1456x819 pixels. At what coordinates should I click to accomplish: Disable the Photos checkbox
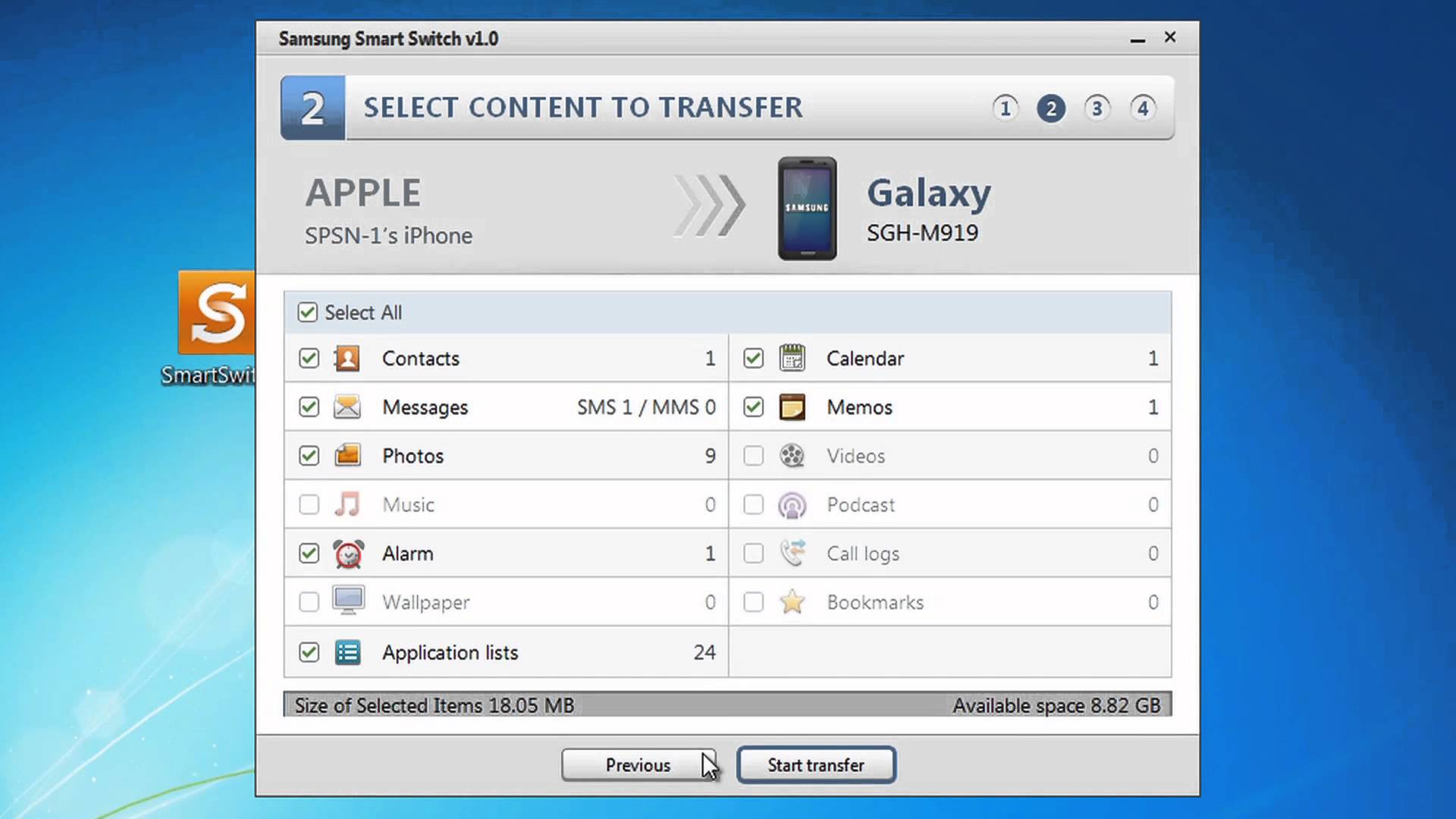(308, 456)
